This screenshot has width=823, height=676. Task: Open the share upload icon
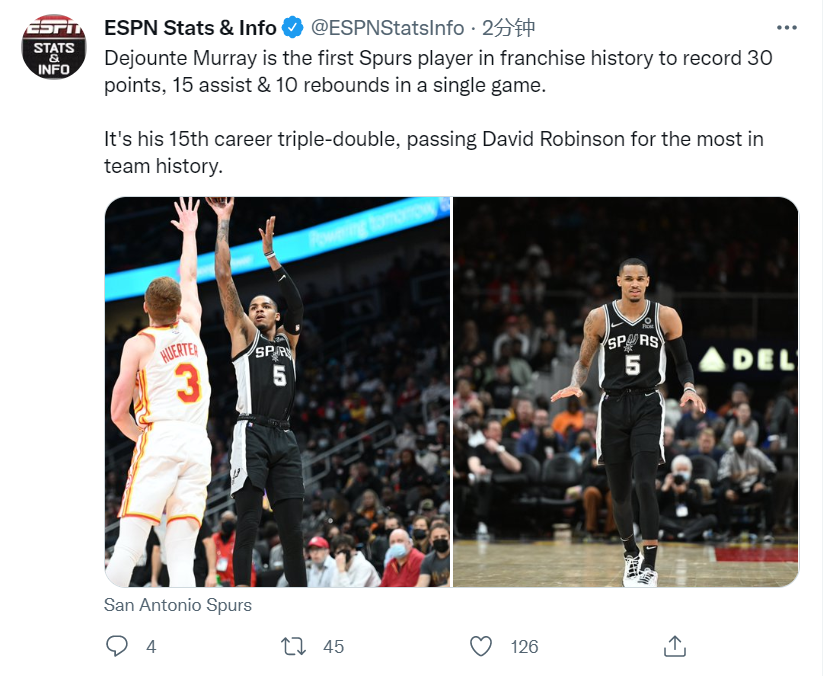675,646
